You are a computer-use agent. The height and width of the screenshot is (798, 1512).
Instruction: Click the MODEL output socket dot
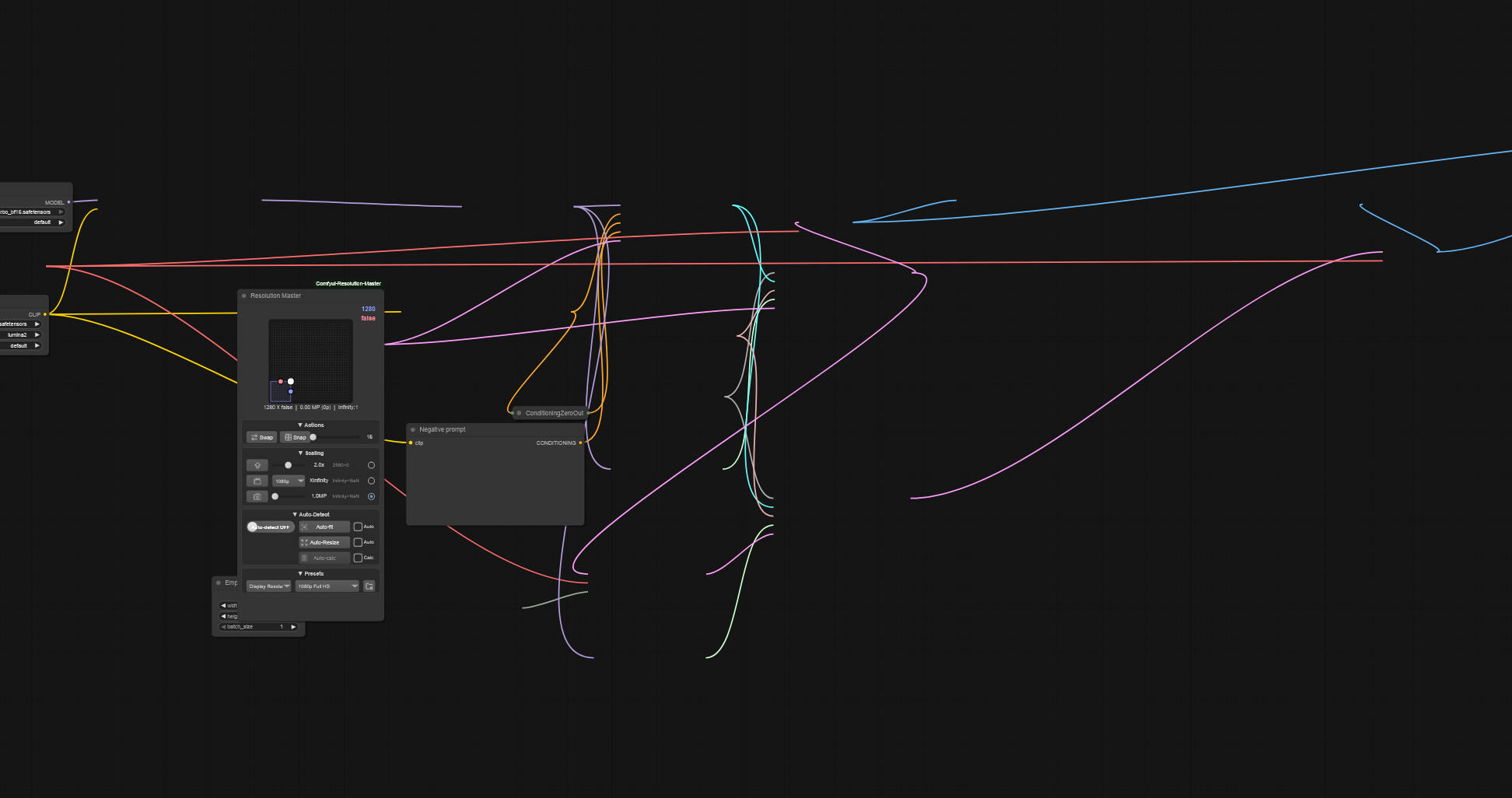[x=68, y=202]
